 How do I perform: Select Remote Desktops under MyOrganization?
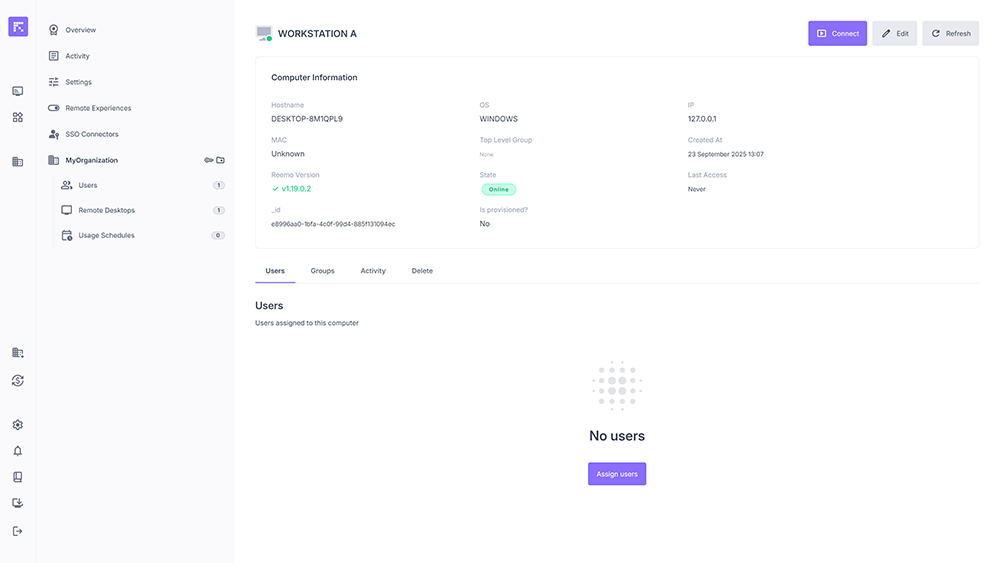pyautogui.click(x=106, y=210)
